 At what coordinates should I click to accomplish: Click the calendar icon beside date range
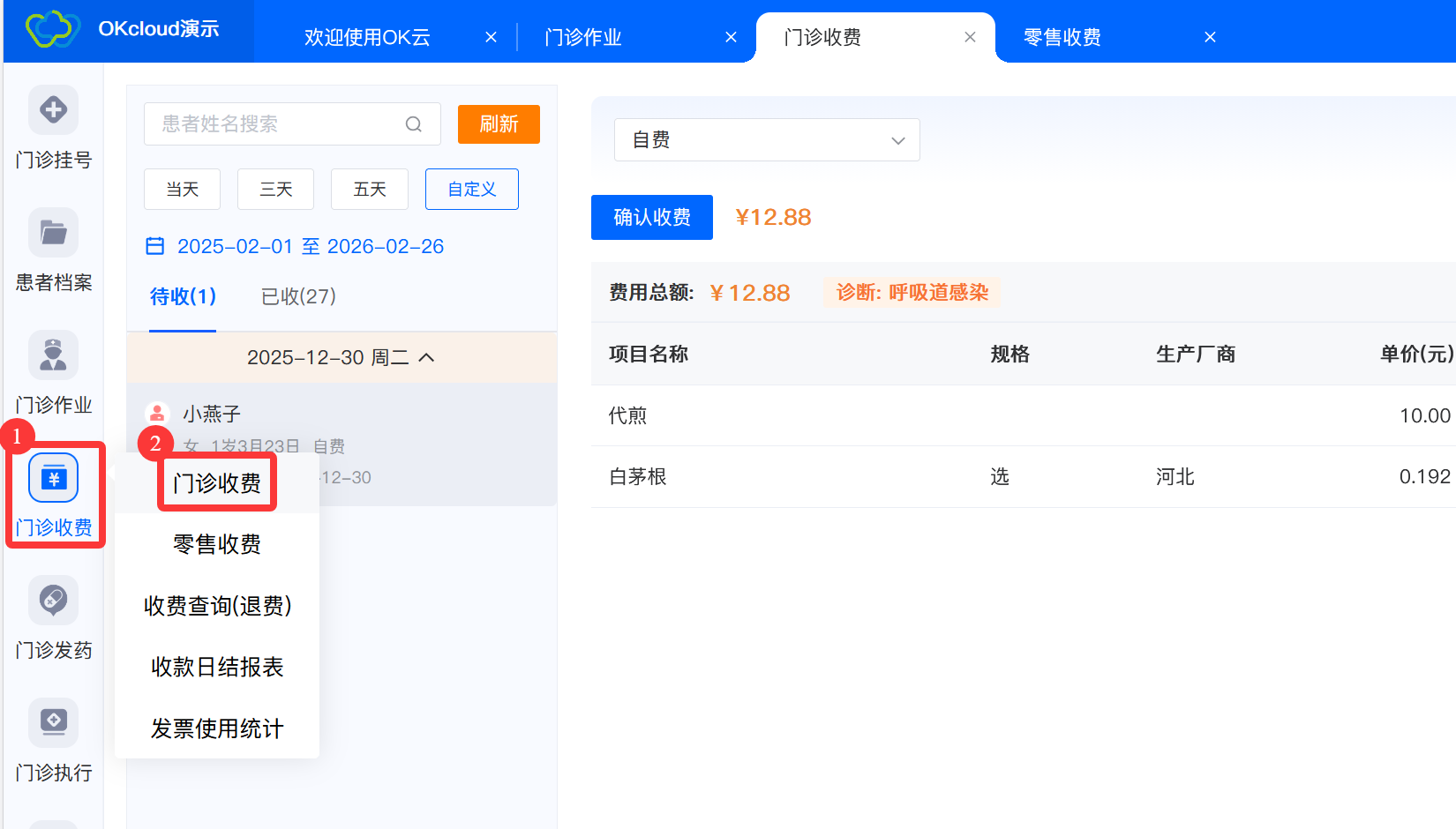click(x=155, y=246)
